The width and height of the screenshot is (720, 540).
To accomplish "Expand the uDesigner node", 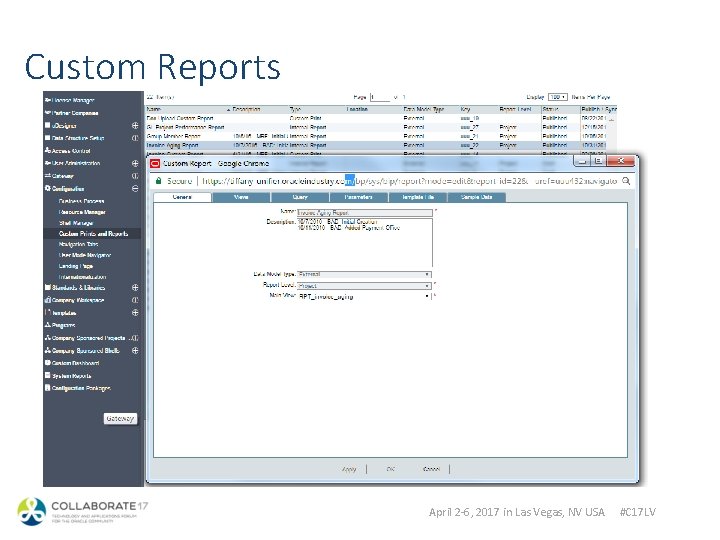I will (135, 125).
